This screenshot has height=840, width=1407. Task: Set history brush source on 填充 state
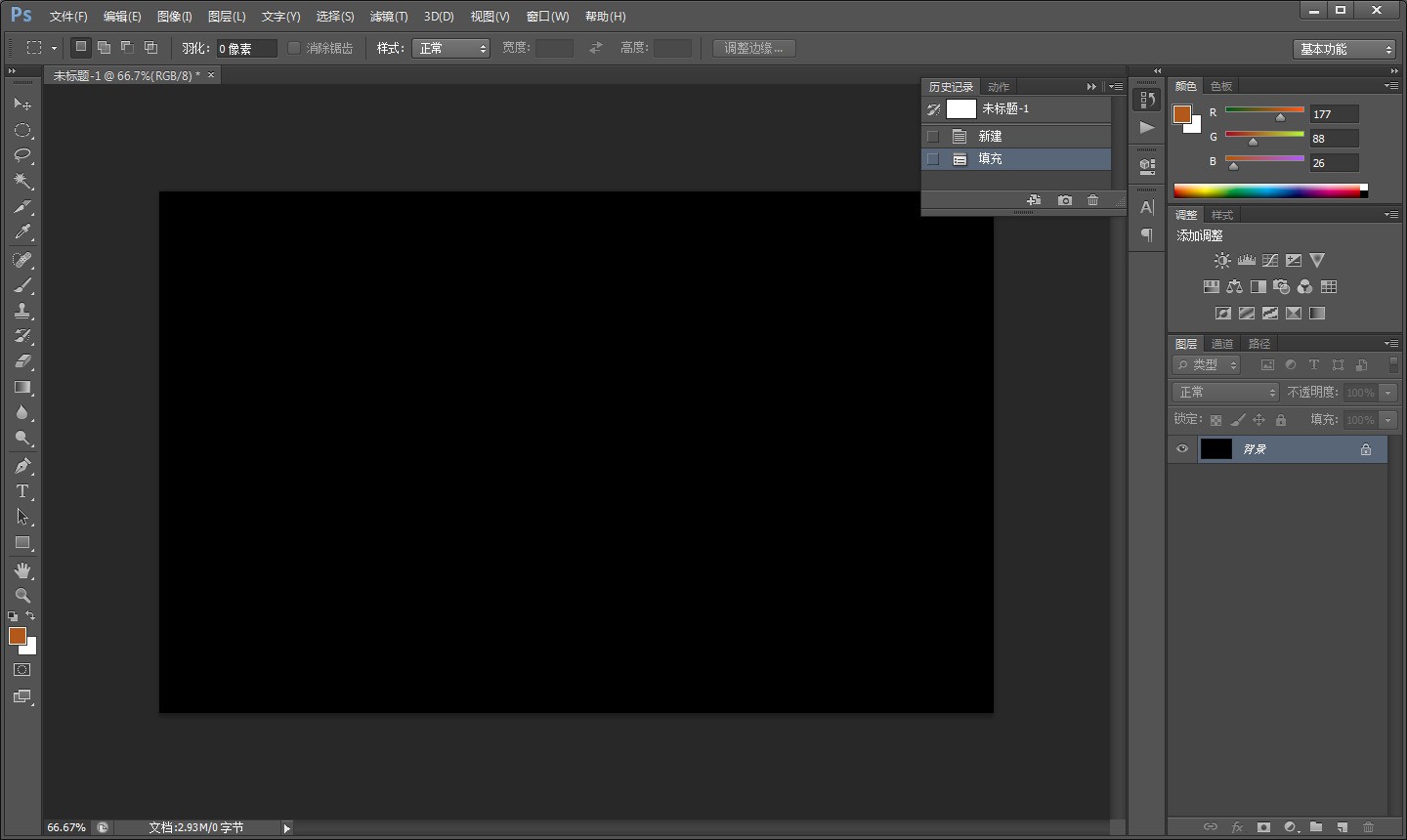click(x=933, y=159)
